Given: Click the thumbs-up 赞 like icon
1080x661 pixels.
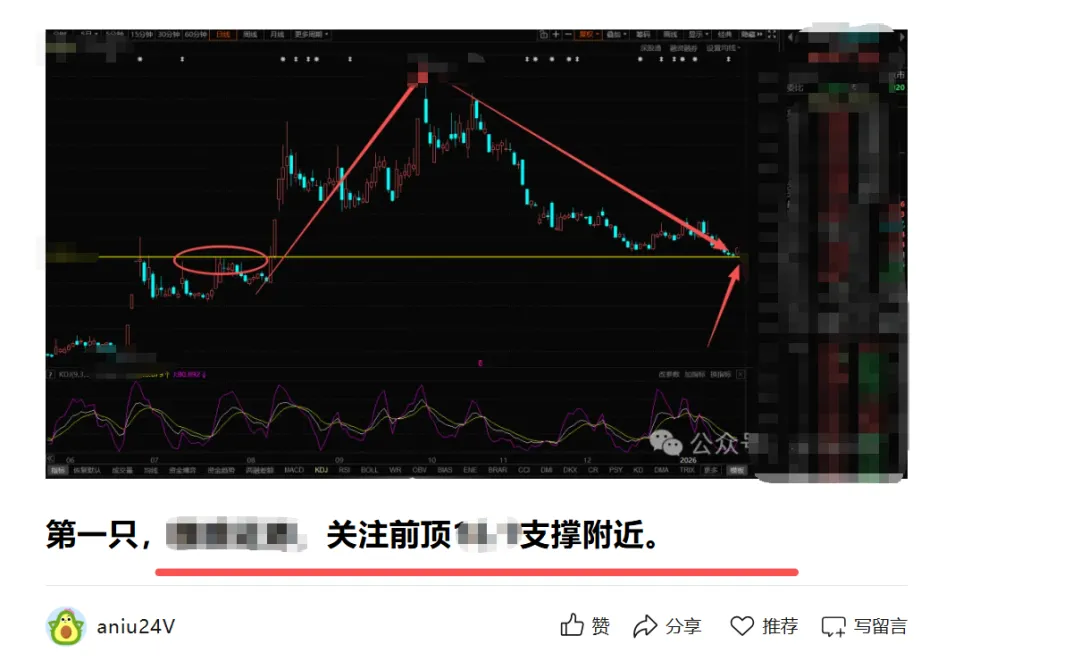Looking at the screenshot, I should click(x=572, y=625).
